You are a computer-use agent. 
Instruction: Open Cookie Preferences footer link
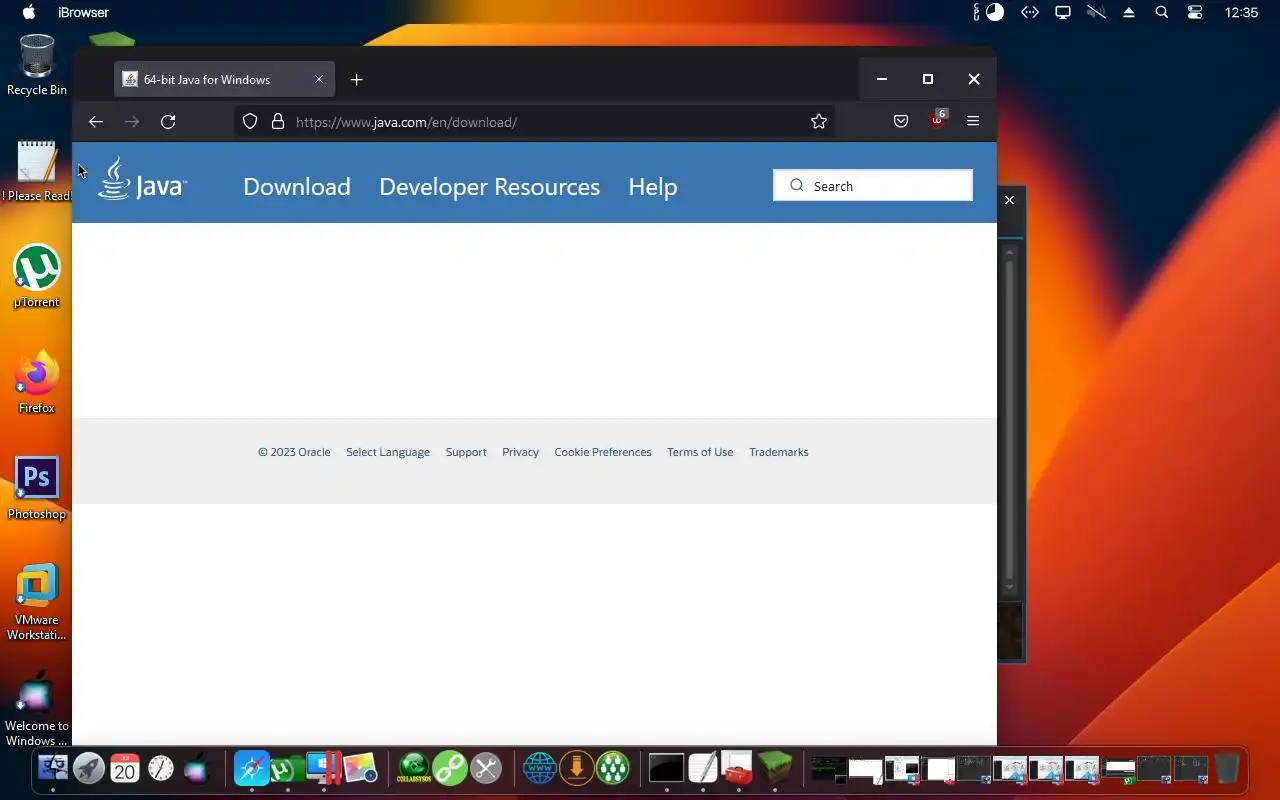coord(603,452)
